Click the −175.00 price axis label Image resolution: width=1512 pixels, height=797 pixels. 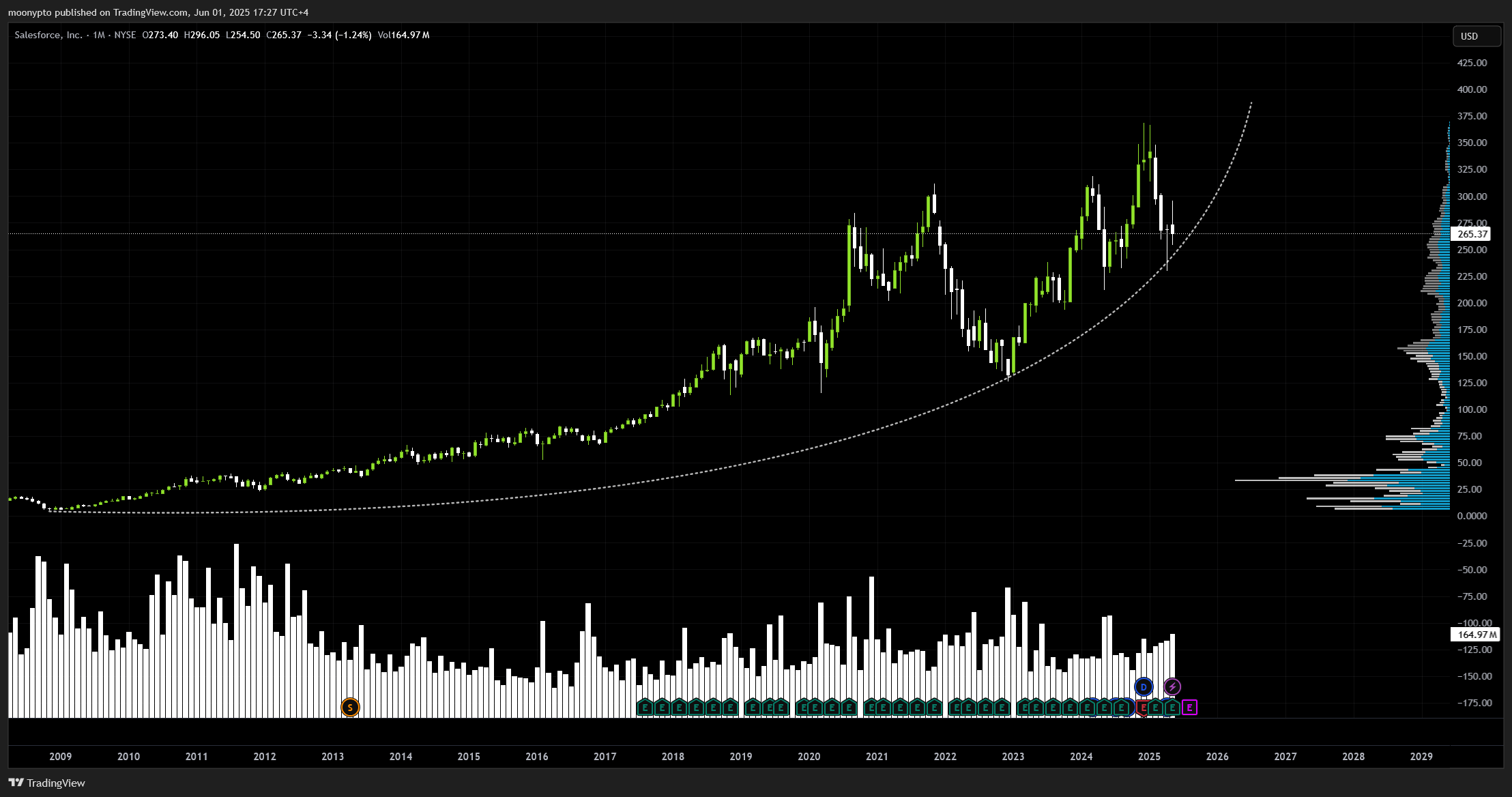tap(1474, 703)
